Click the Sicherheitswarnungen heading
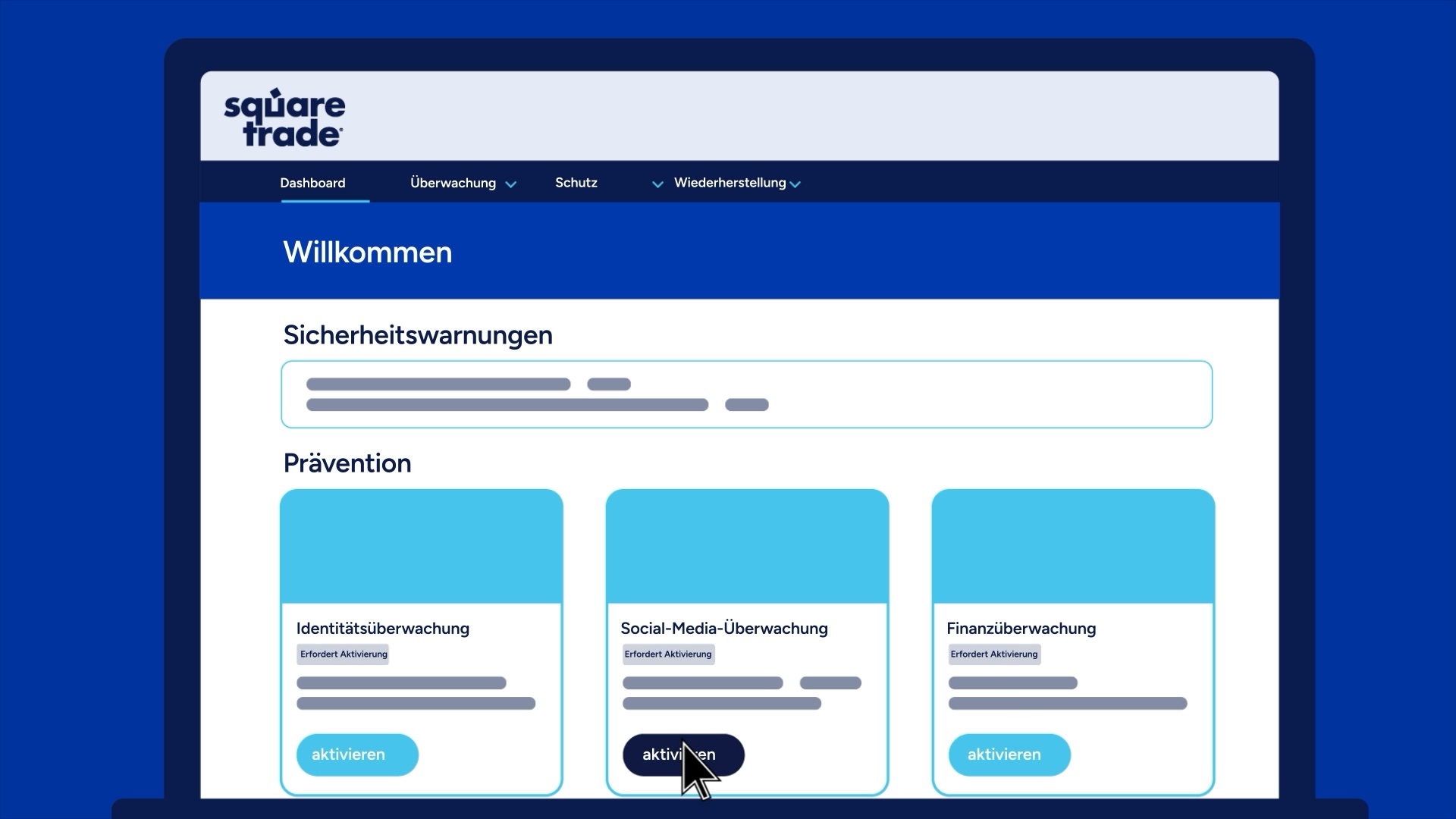The image size is (1456, 819). pos(418,335)
